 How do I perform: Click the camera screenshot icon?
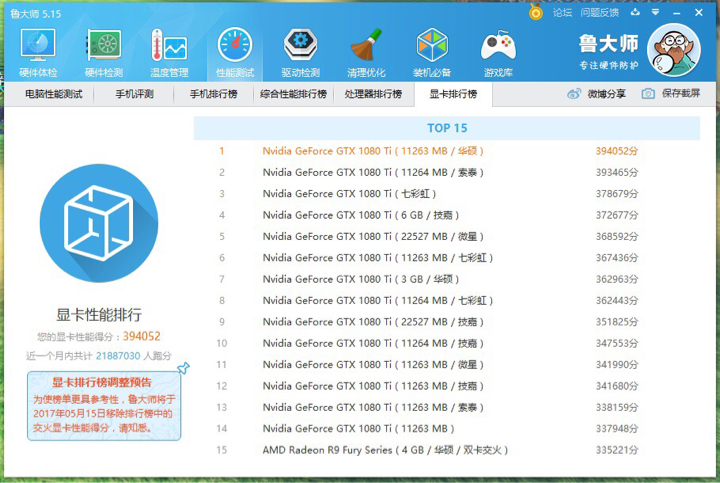[x=648, y=94]
